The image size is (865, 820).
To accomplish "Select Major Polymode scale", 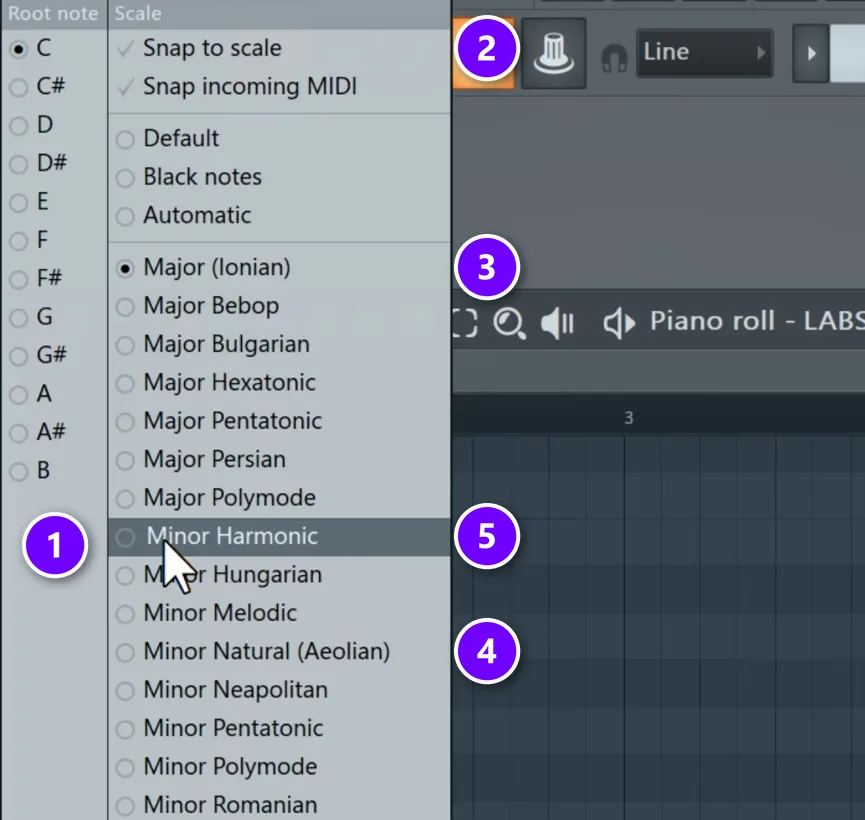I will 279,498.
